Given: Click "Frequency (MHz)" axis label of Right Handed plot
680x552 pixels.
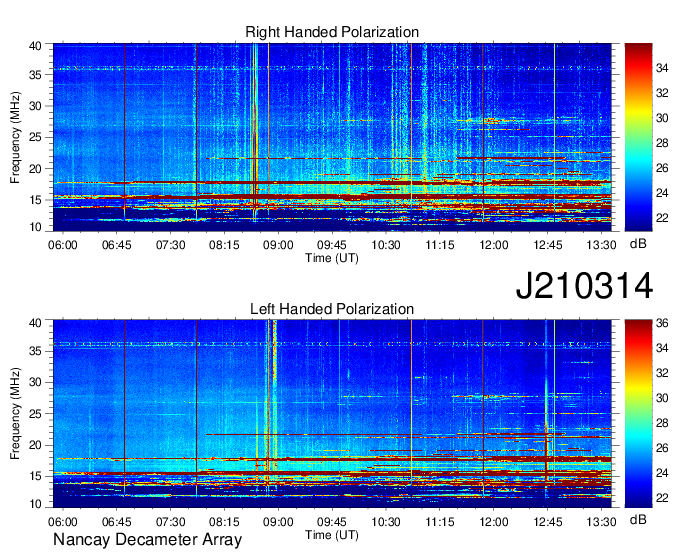Looking at the screenshot, I should (15, 137).
